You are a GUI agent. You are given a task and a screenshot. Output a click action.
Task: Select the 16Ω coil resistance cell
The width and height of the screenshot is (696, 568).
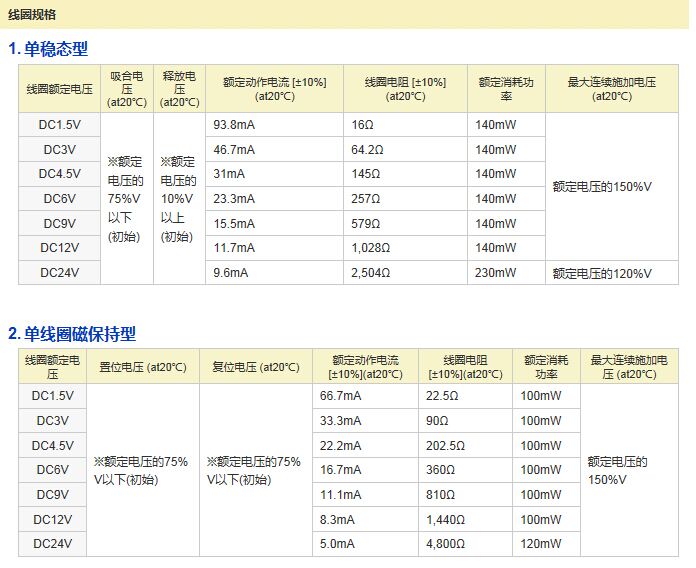click(362, 125)
